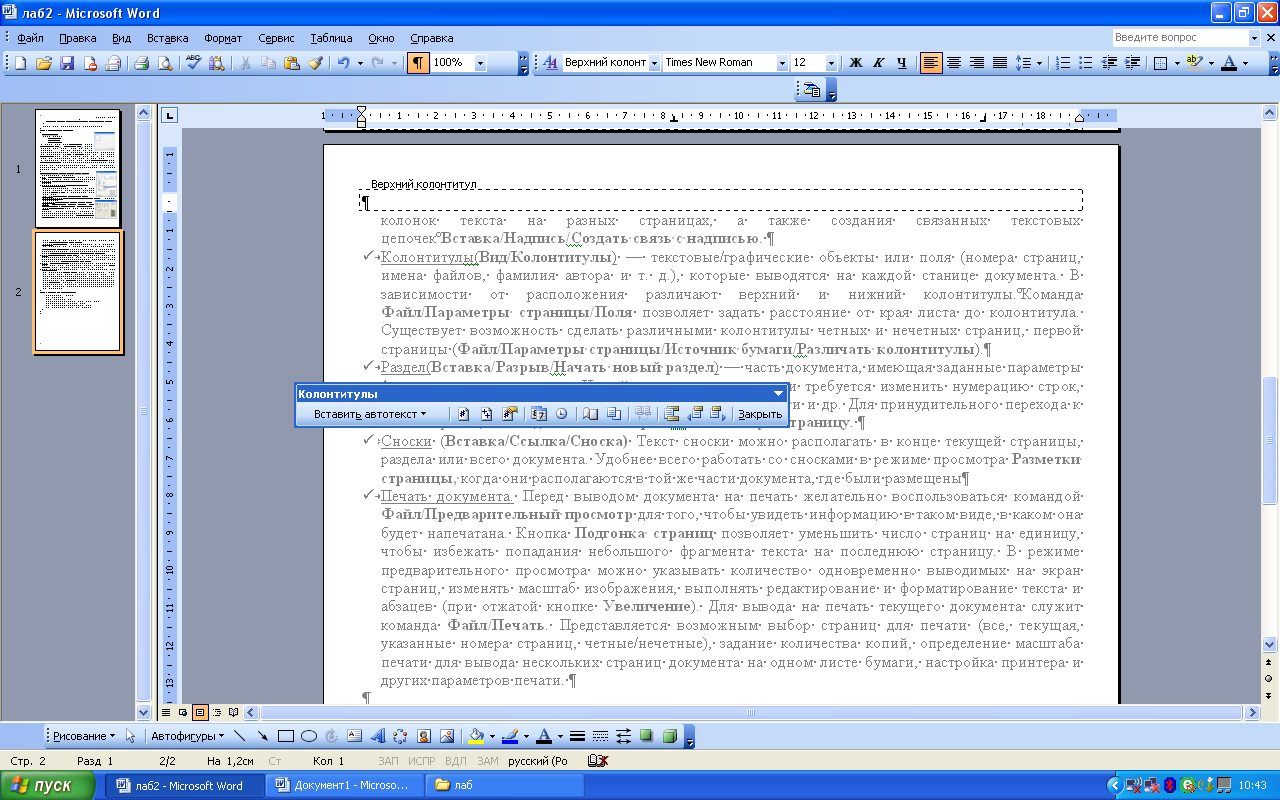Go to the next header section
Image resolution: width=1280 pixels, height=800 pixels.
coord(717,413)
